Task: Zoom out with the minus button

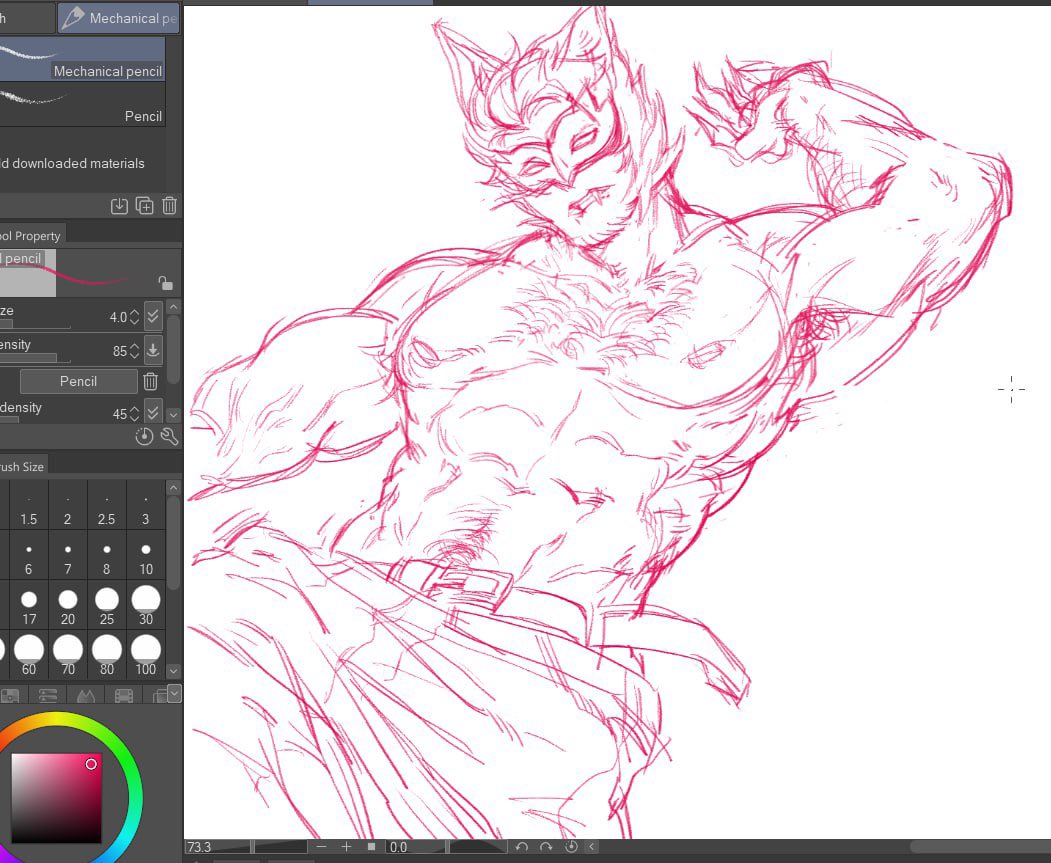Action: 321,847
